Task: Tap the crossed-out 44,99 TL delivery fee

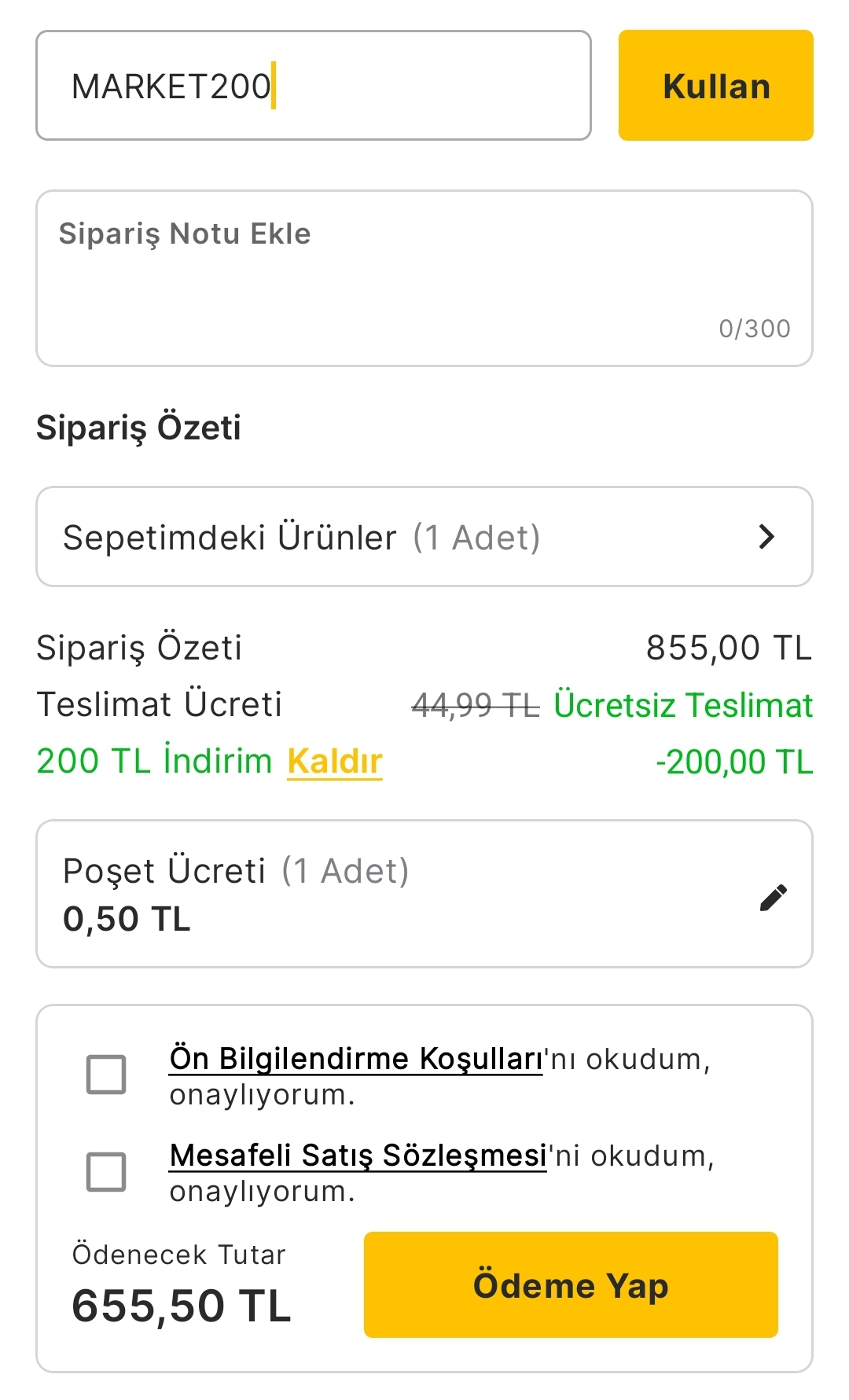Action: pyautogui.click(x=476, y=705)
